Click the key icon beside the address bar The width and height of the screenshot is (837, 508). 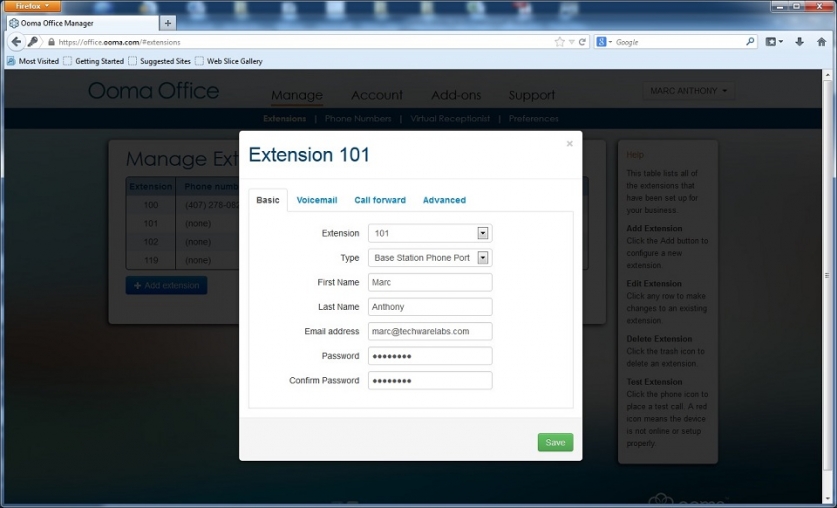[x=33, y=42]
